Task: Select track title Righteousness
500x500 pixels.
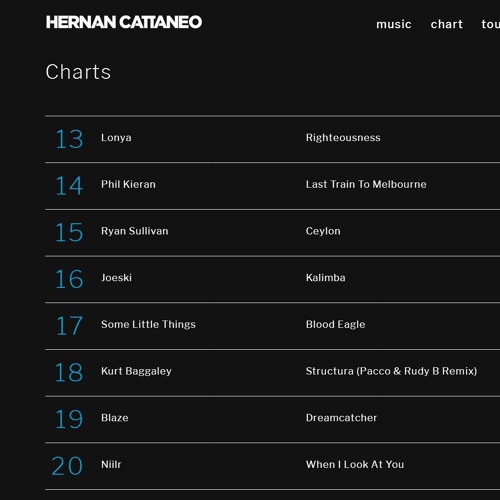Action: point(343,137)
